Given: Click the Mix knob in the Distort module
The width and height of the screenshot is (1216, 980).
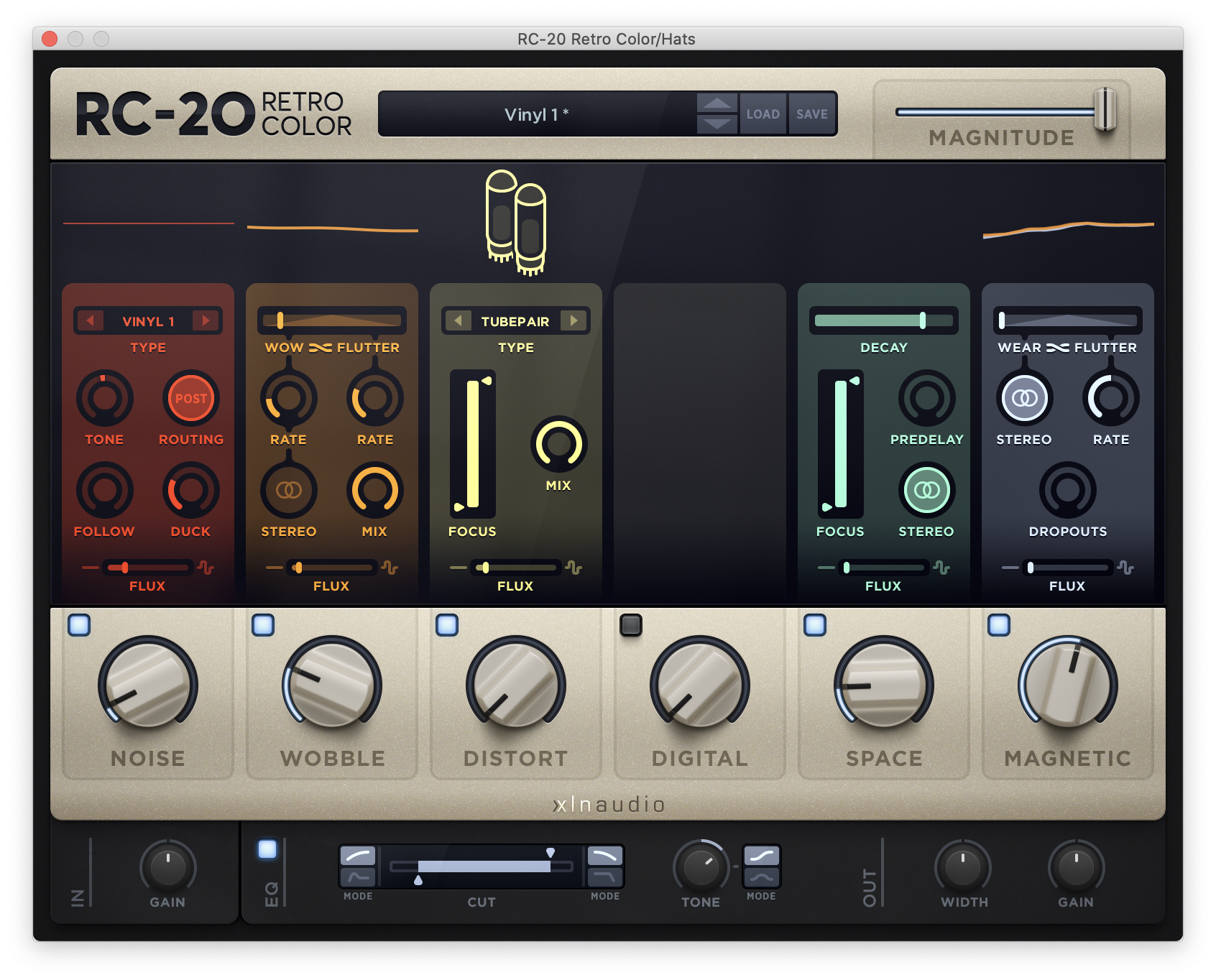Looking at the screenshot, I should tap(559, 444).
